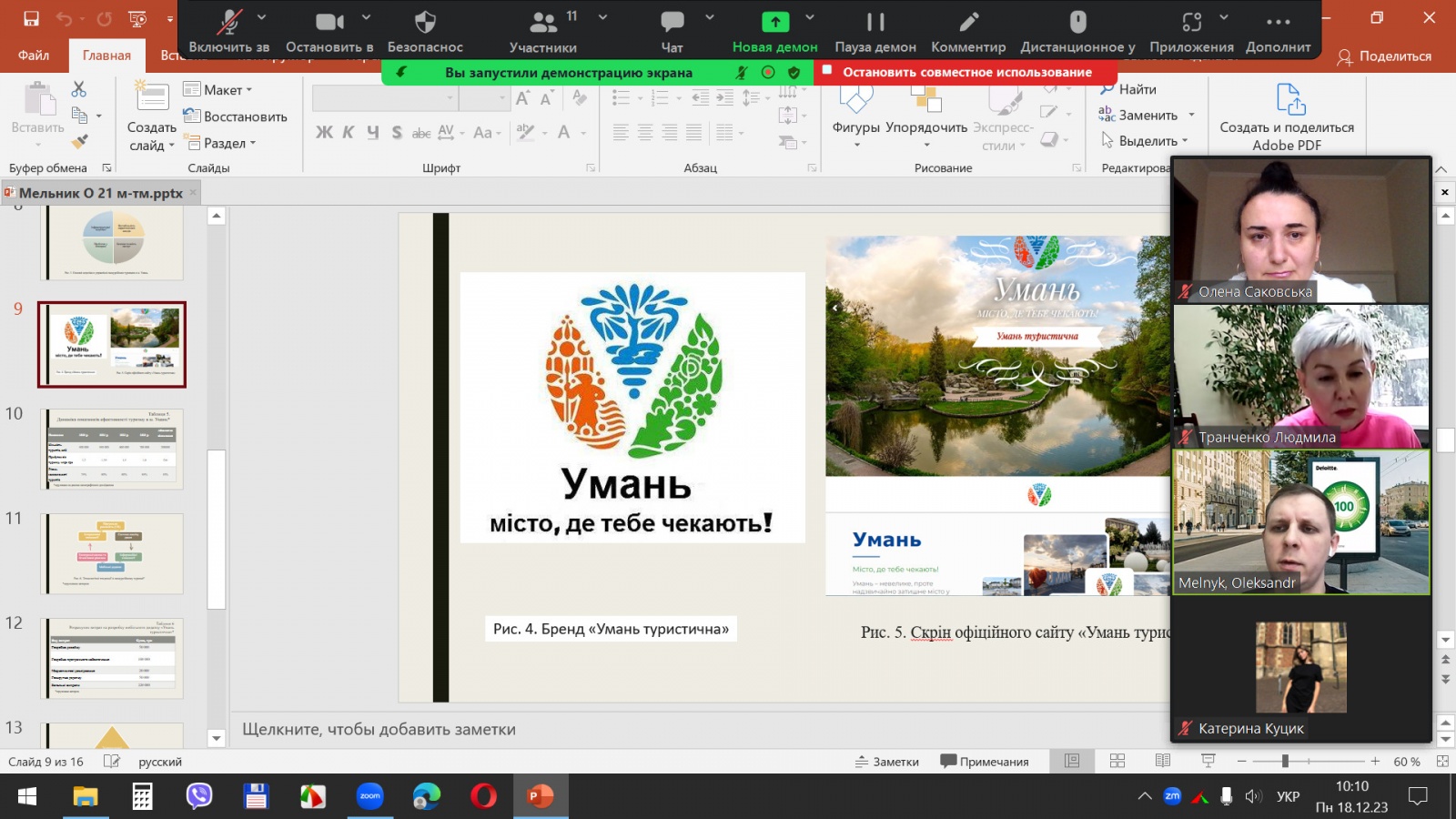This screenshot has height=819, width=1456.
Task: Toggle Normal view button in status bar
Action: pos(1072,761)
